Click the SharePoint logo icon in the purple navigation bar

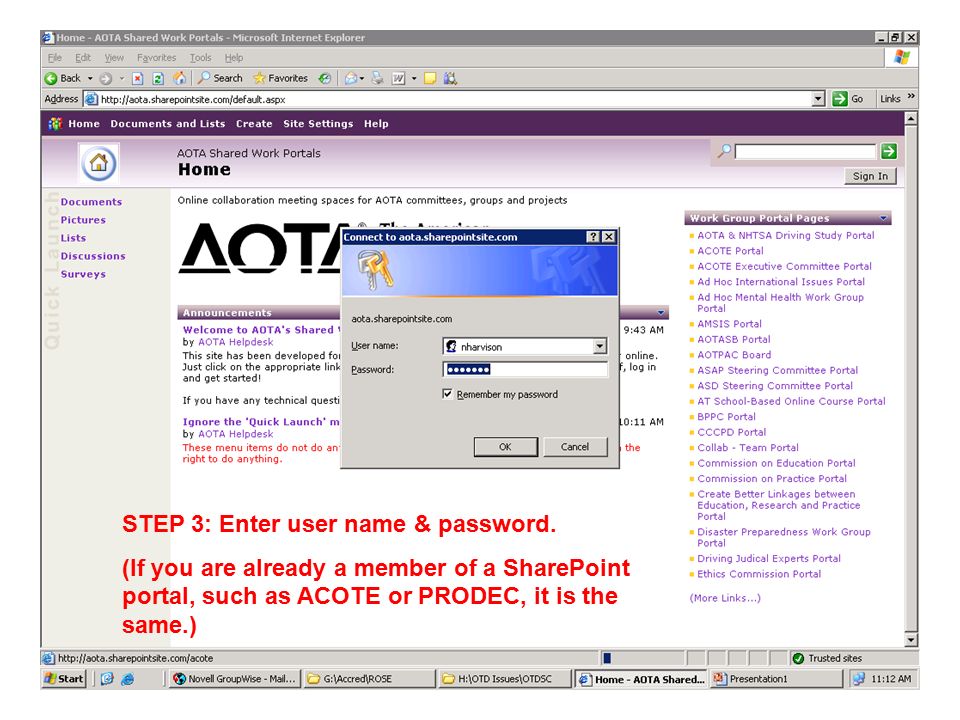pos(55,124)
